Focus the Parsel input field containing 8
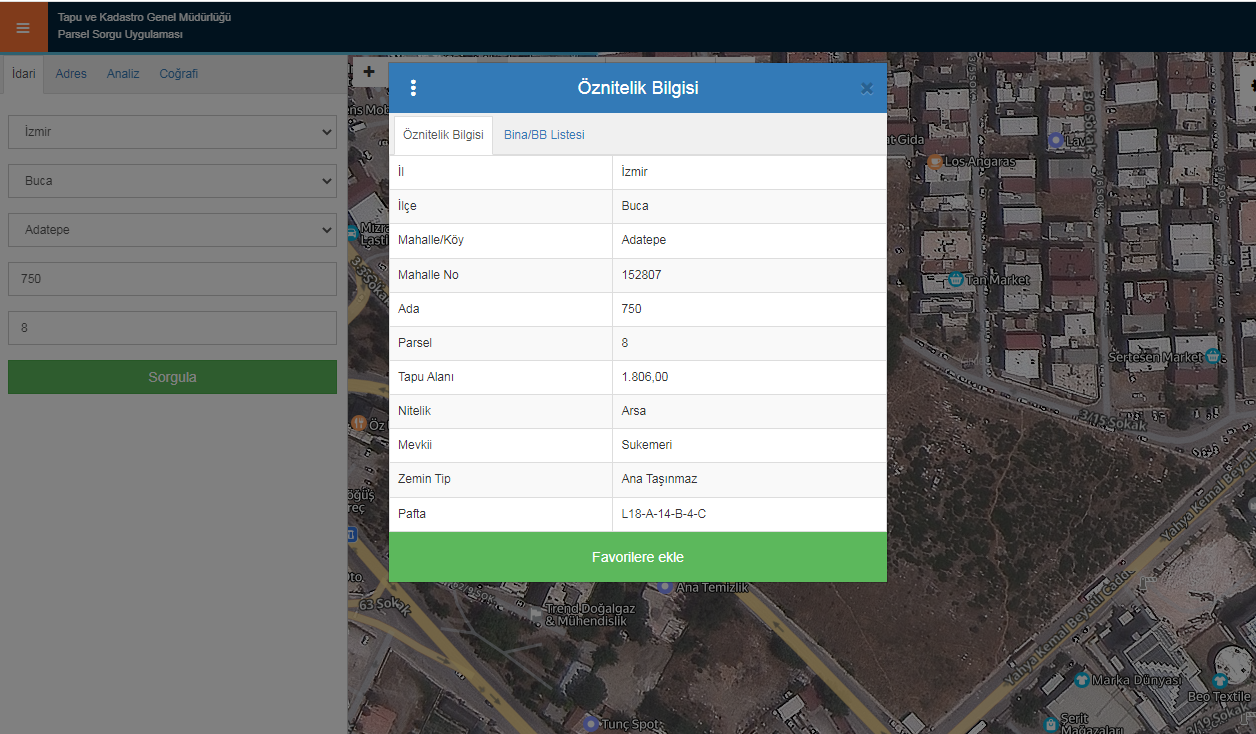Screen dimensions: 1256x734 coord(172,327)
